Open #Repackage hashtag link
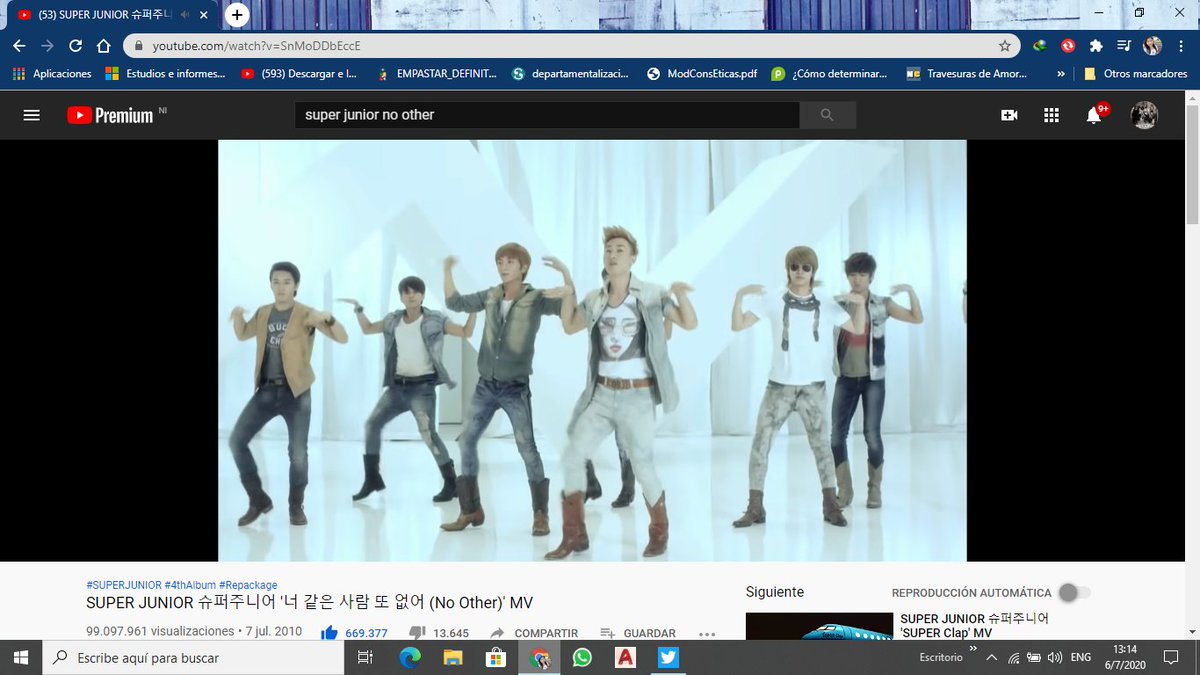Image resolution: width=1200 pixels, height=675 pixels. (248, 585)
